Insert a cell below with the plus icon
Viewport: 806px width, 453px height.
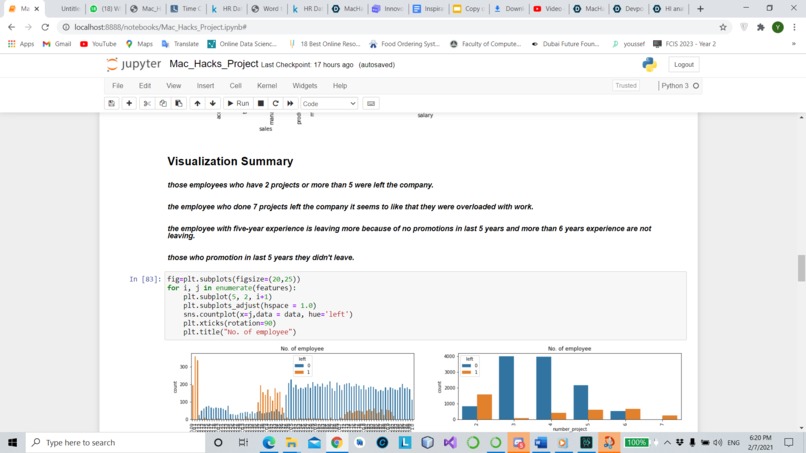(x=129, y=103)
